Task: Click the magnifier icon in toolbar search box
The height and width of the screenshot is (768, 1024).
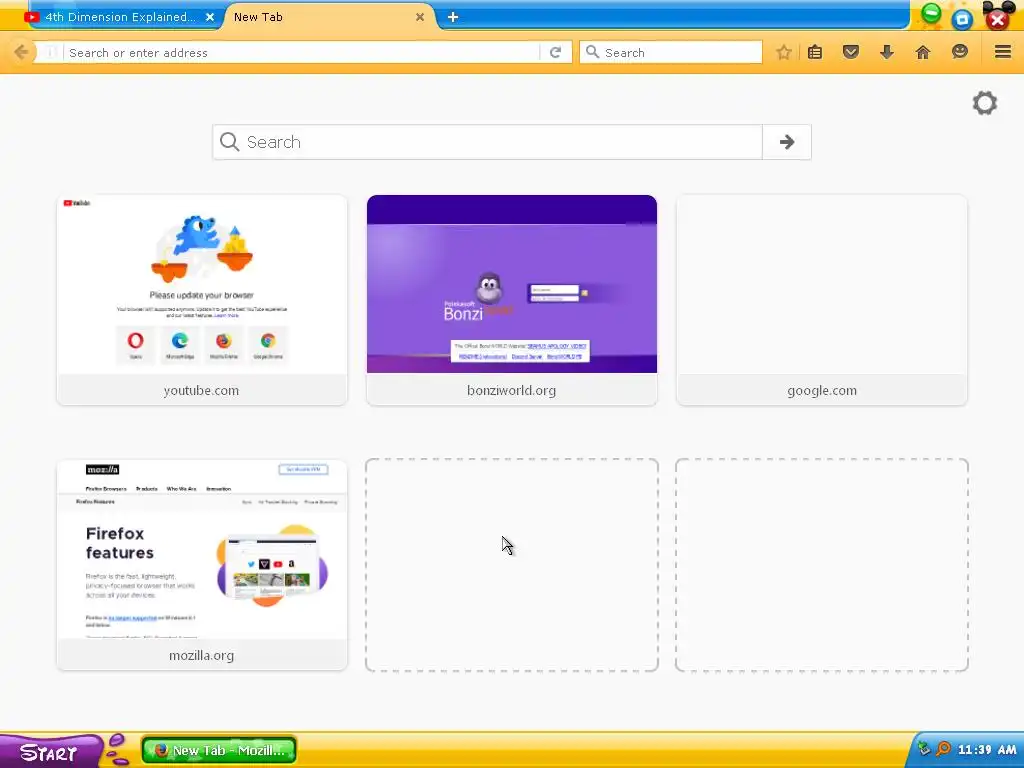Action: click(592, 52)
